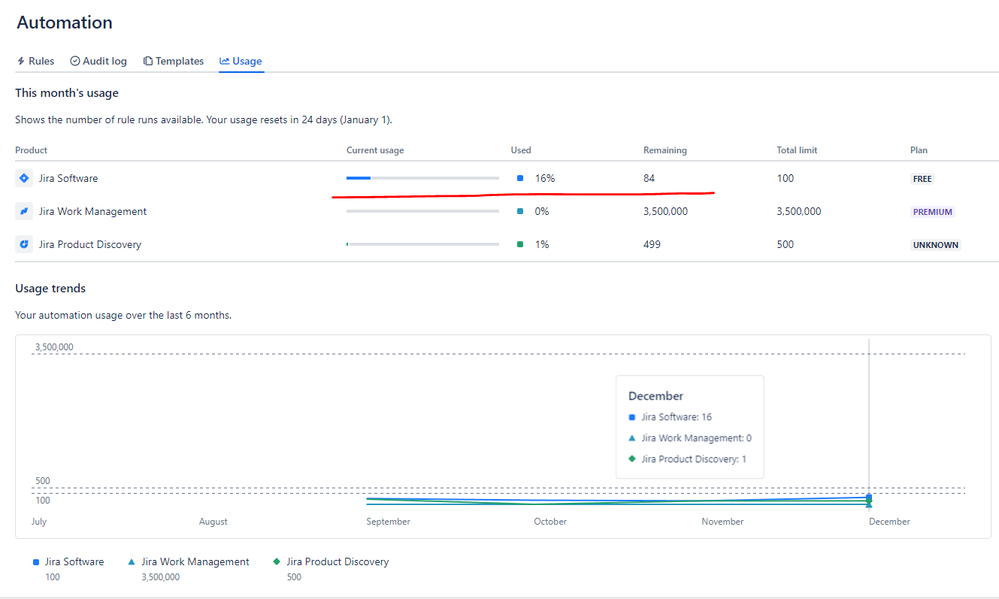Click the November axis label
999x599 pixels.
722,522
